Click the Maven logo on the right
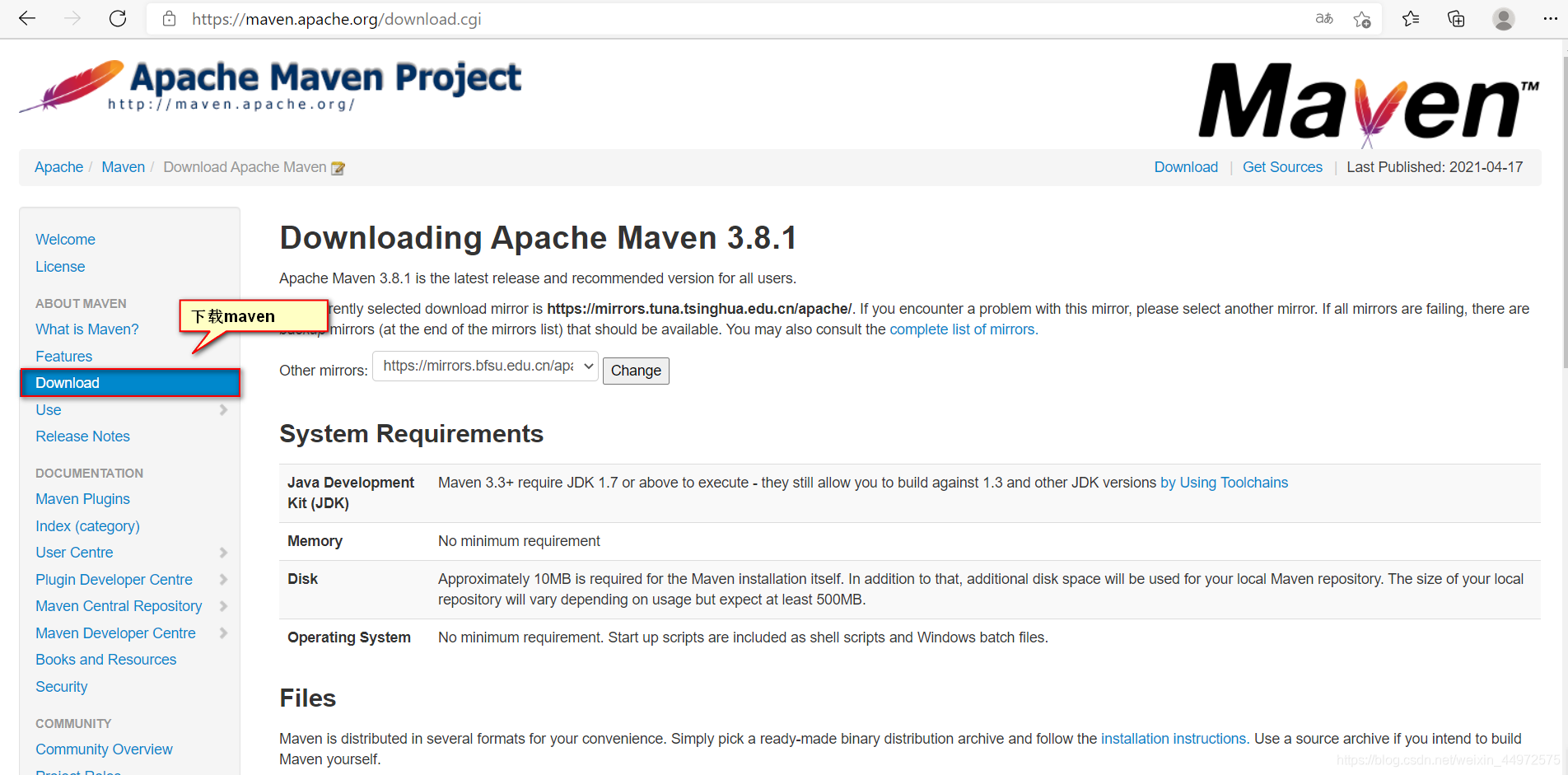This screenshot has width=1568, height=775. [x=1368, y=104]
